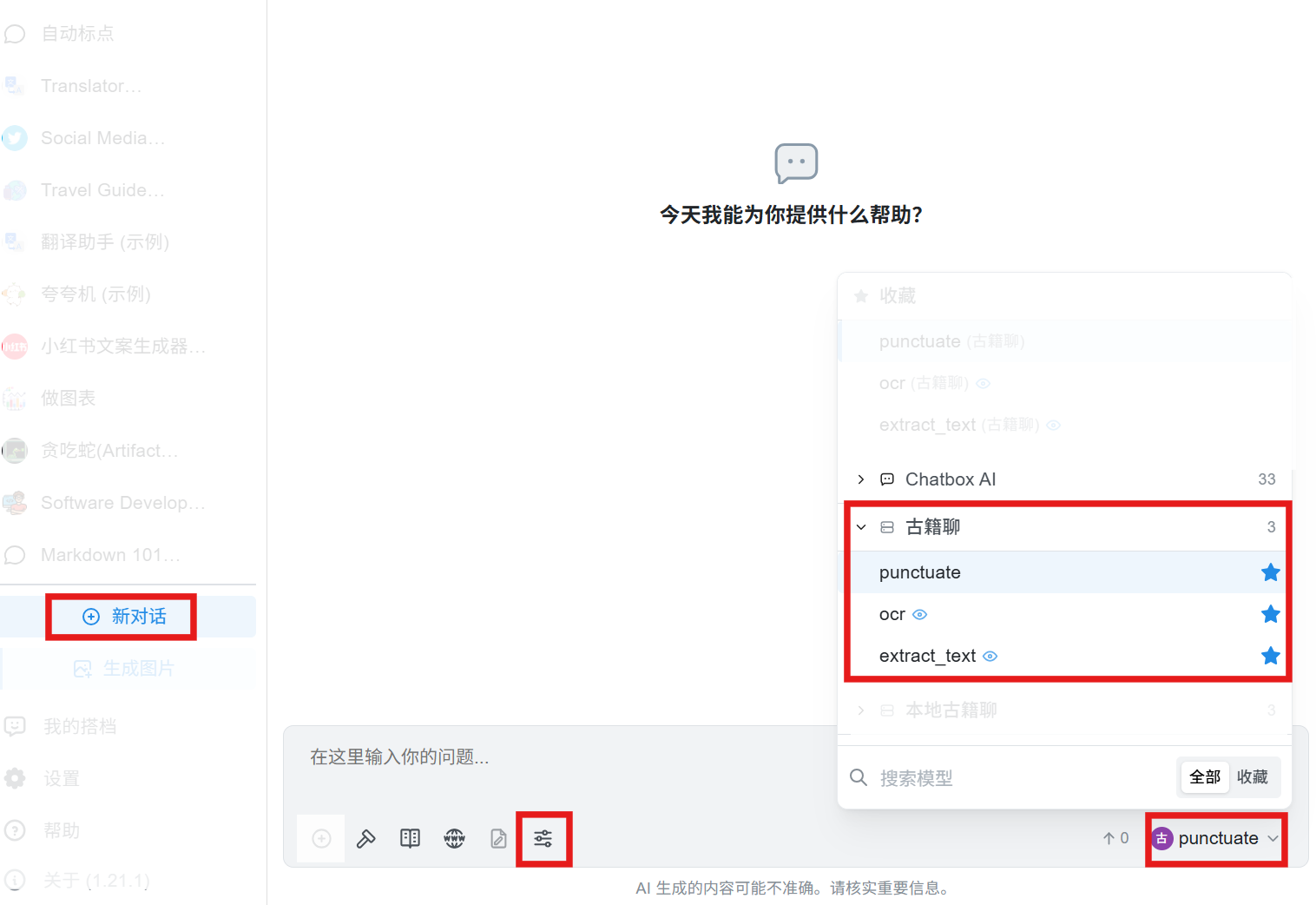Click the large chat bubble logo icon
The image size is (1316, 905).
[796, 163]
